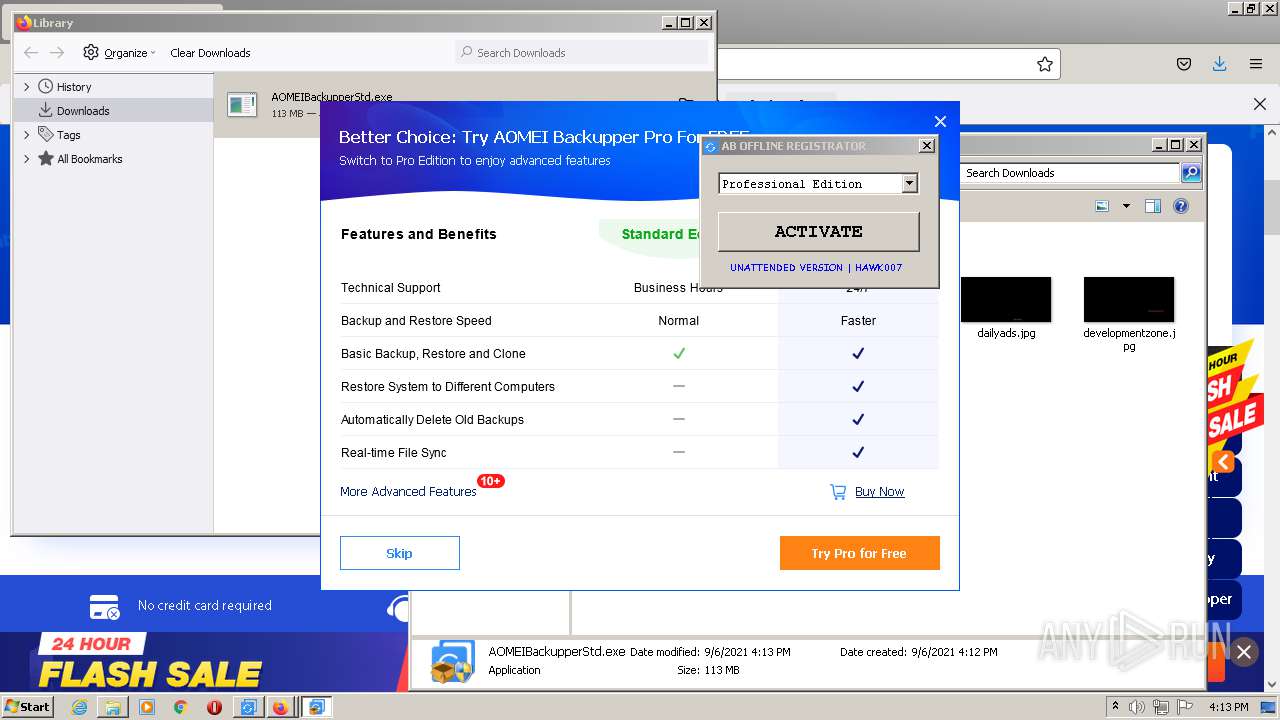Open the Action Center flag icon
Screen dimensions: 1280x720
(1185, 706)
